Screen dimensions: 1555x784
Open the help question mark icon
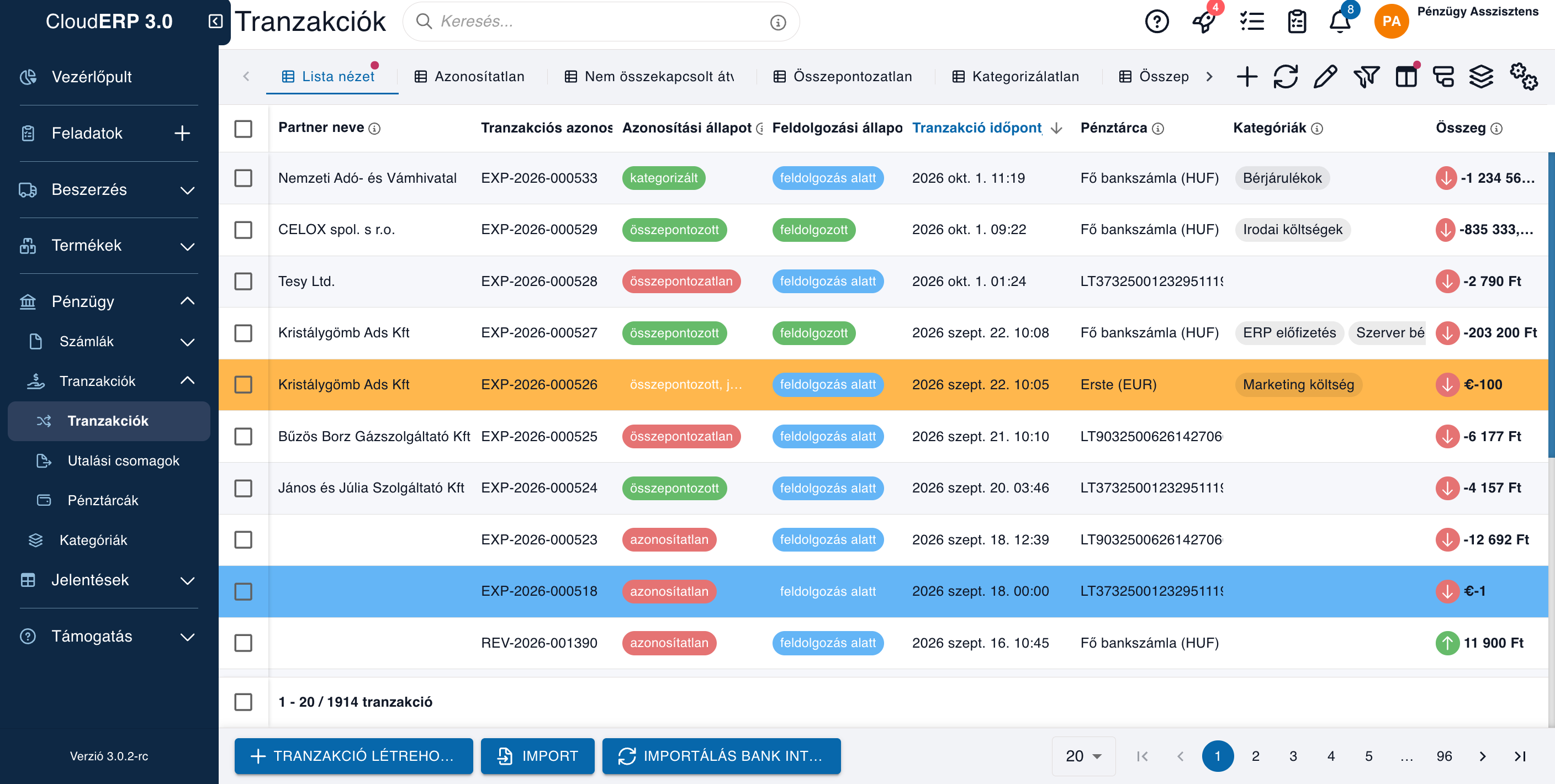coord(1157,22)
